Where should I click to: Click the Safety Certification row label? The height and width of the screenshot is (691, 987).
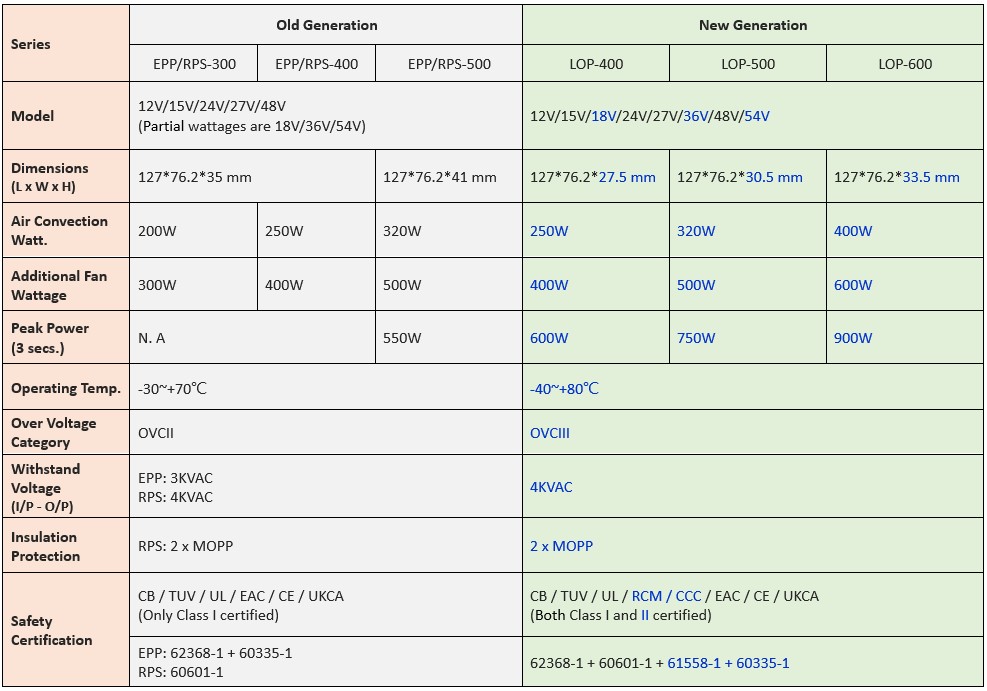click(x=52, y=630)
